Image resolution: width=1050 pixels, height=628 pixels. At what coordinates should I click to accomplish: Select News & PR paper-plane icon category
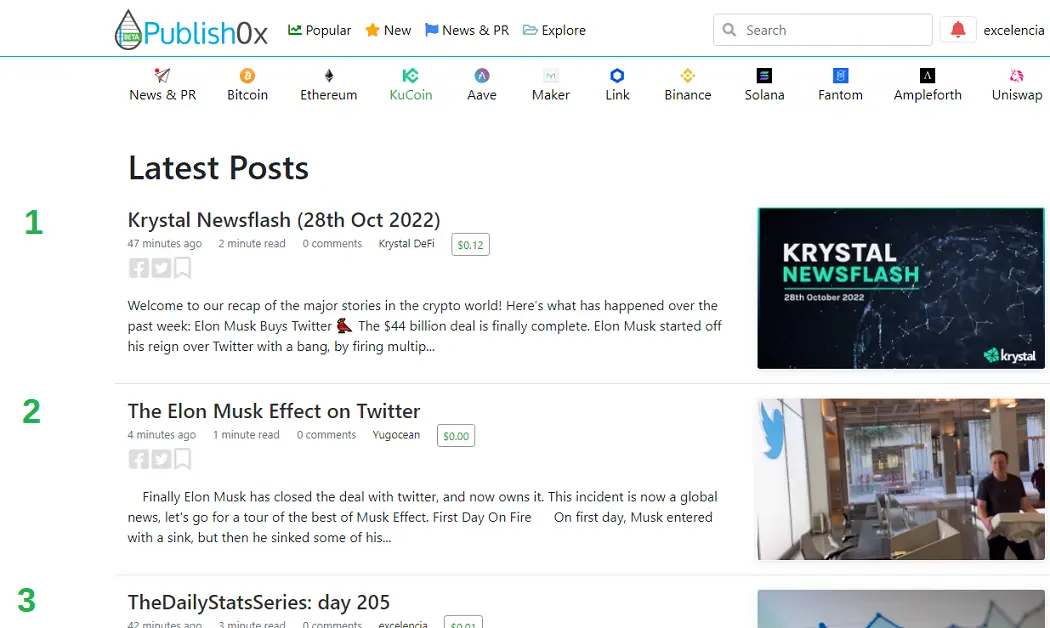click(x=163, y=85)
